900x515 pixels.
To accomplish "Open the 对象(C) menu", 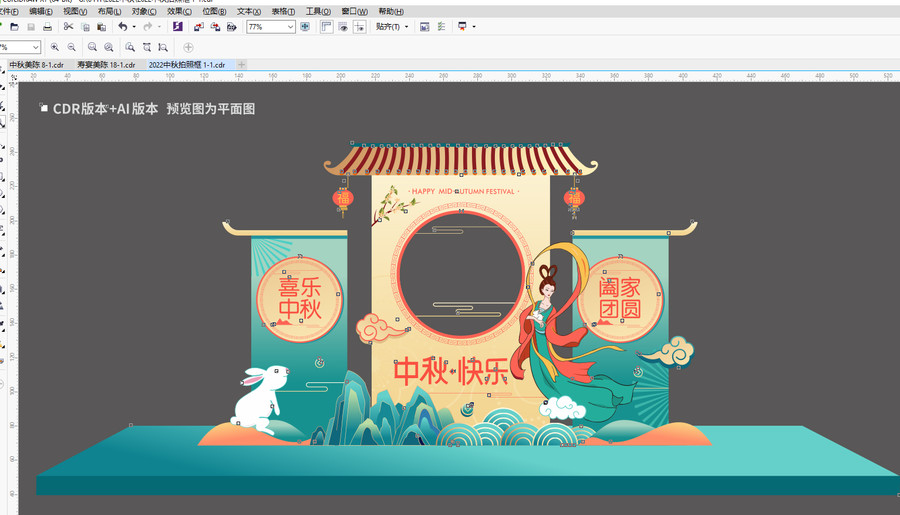I will [x=144, y=11].
